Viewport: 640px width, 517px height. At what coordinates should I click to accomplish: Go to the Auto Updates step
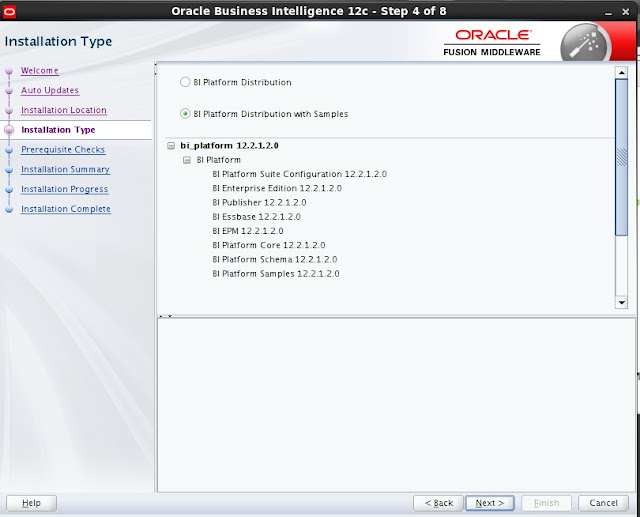[x=50, y=90]
